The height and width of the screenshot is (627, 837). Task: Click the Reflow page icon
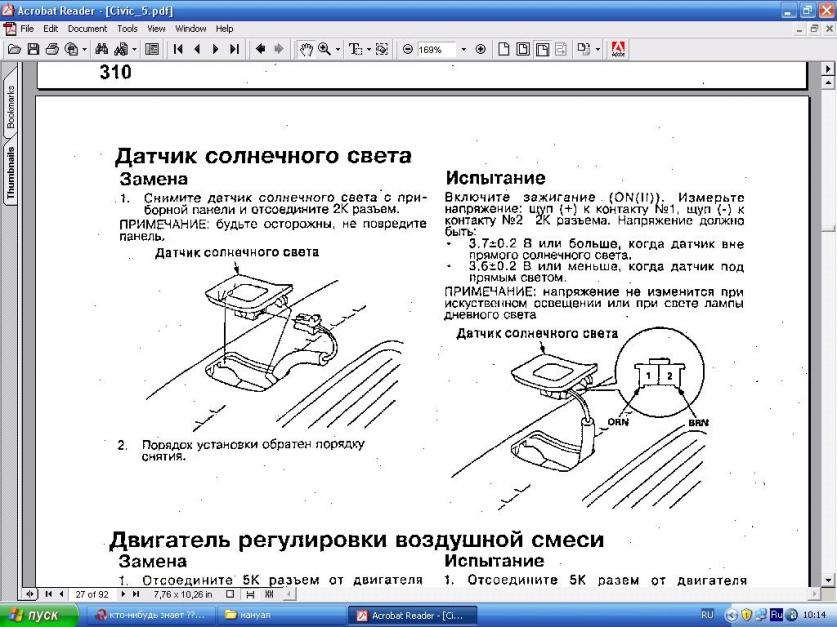[x=560, y=50]
